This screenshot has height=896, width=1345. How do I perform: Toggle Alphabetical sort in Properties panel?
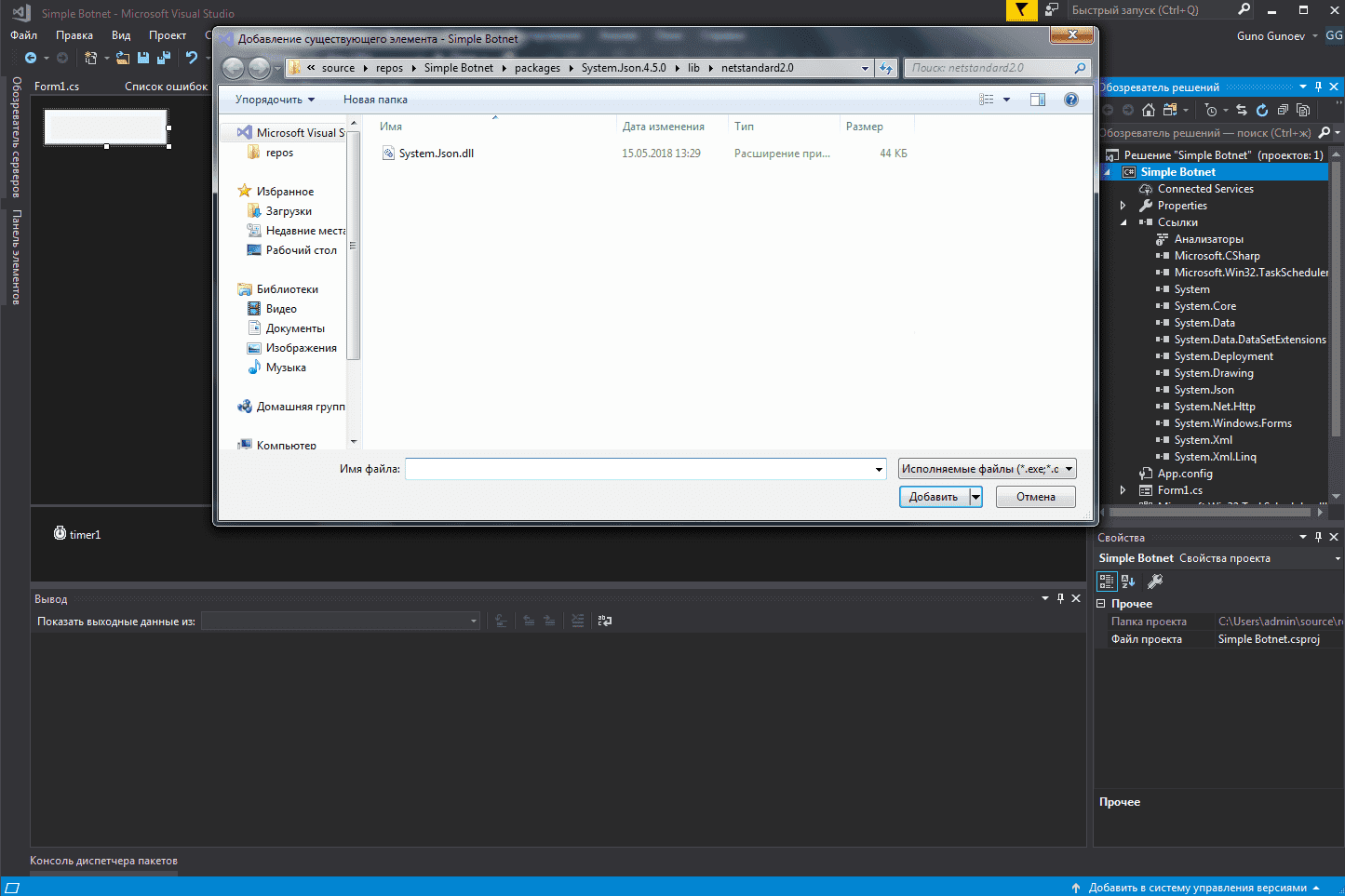pyautogui.click(x=1128, y=582)
